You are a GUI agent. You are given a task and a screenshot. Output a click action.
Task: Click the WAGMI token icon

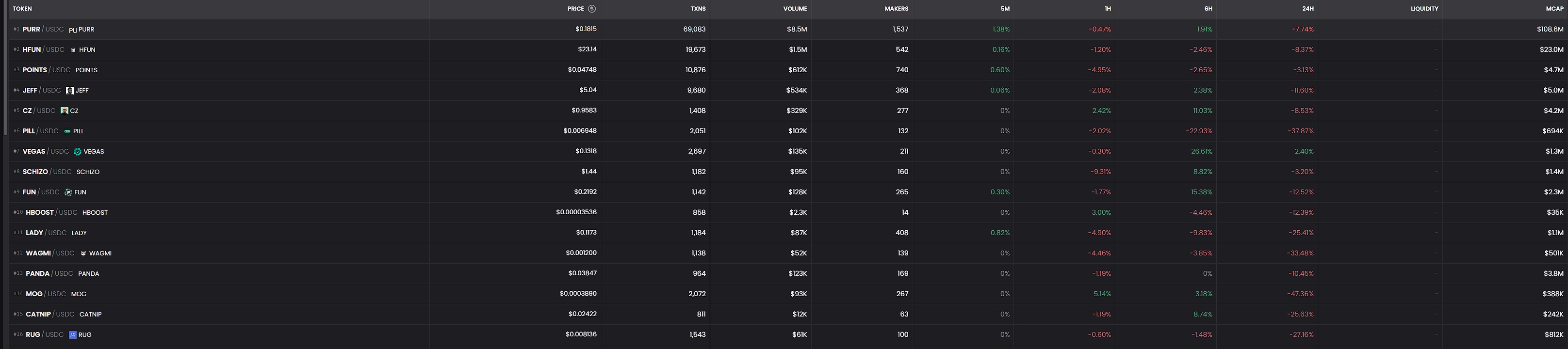pos(83,254)
